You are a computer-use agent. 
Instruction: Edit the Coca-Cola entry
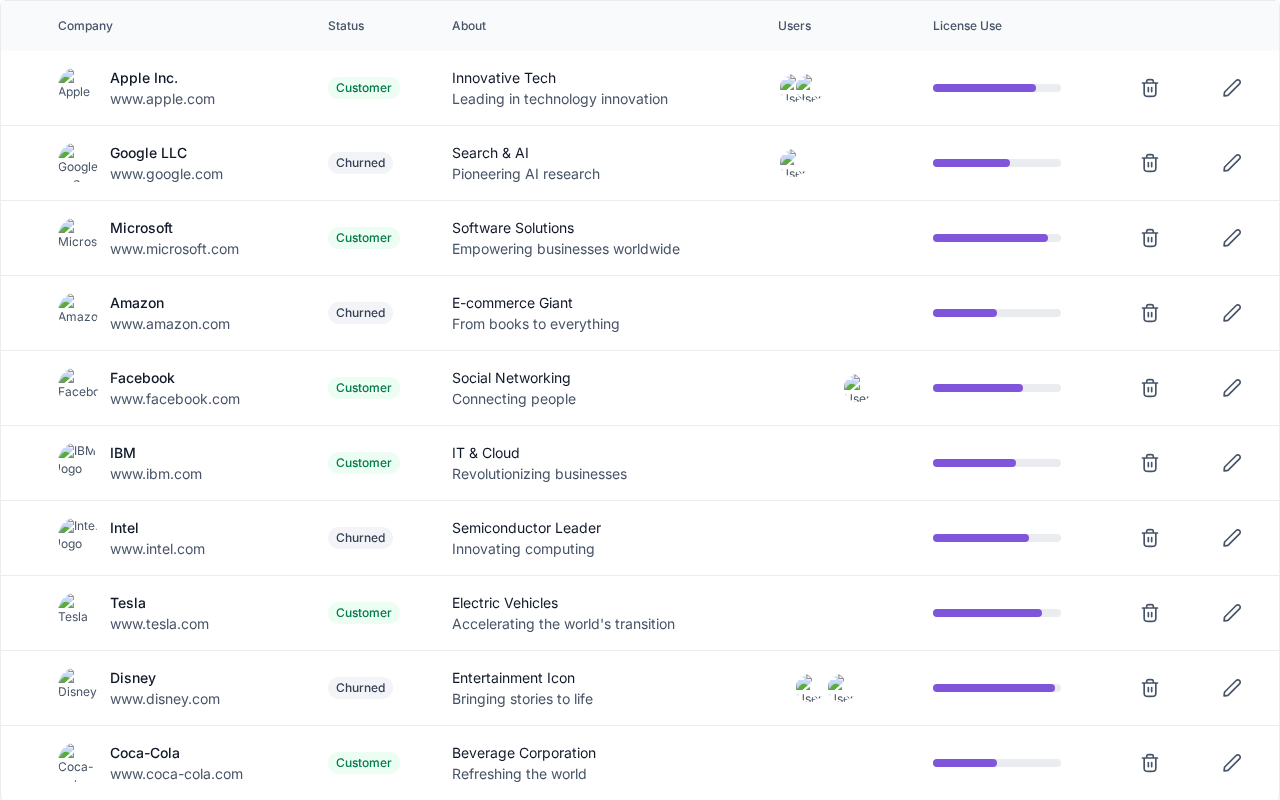click(1232, 763)
